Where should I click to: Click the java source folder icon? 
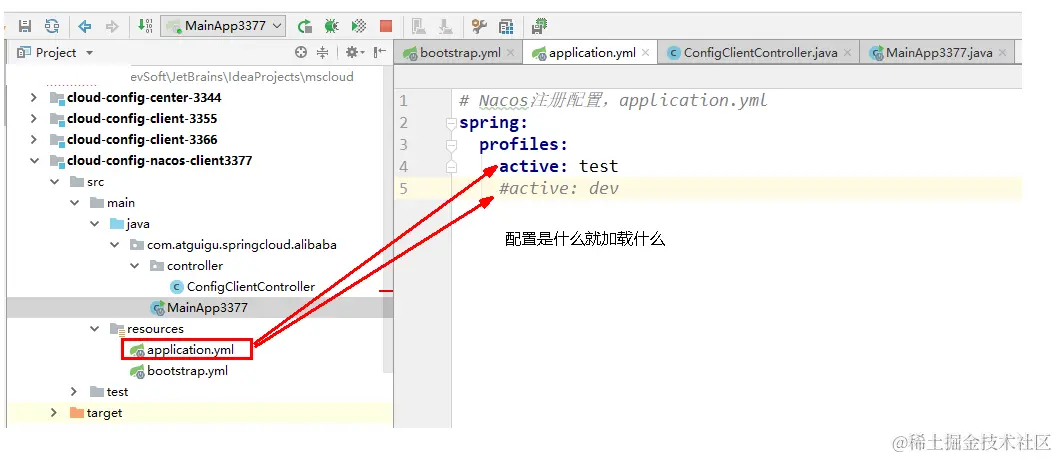[116, 223]
